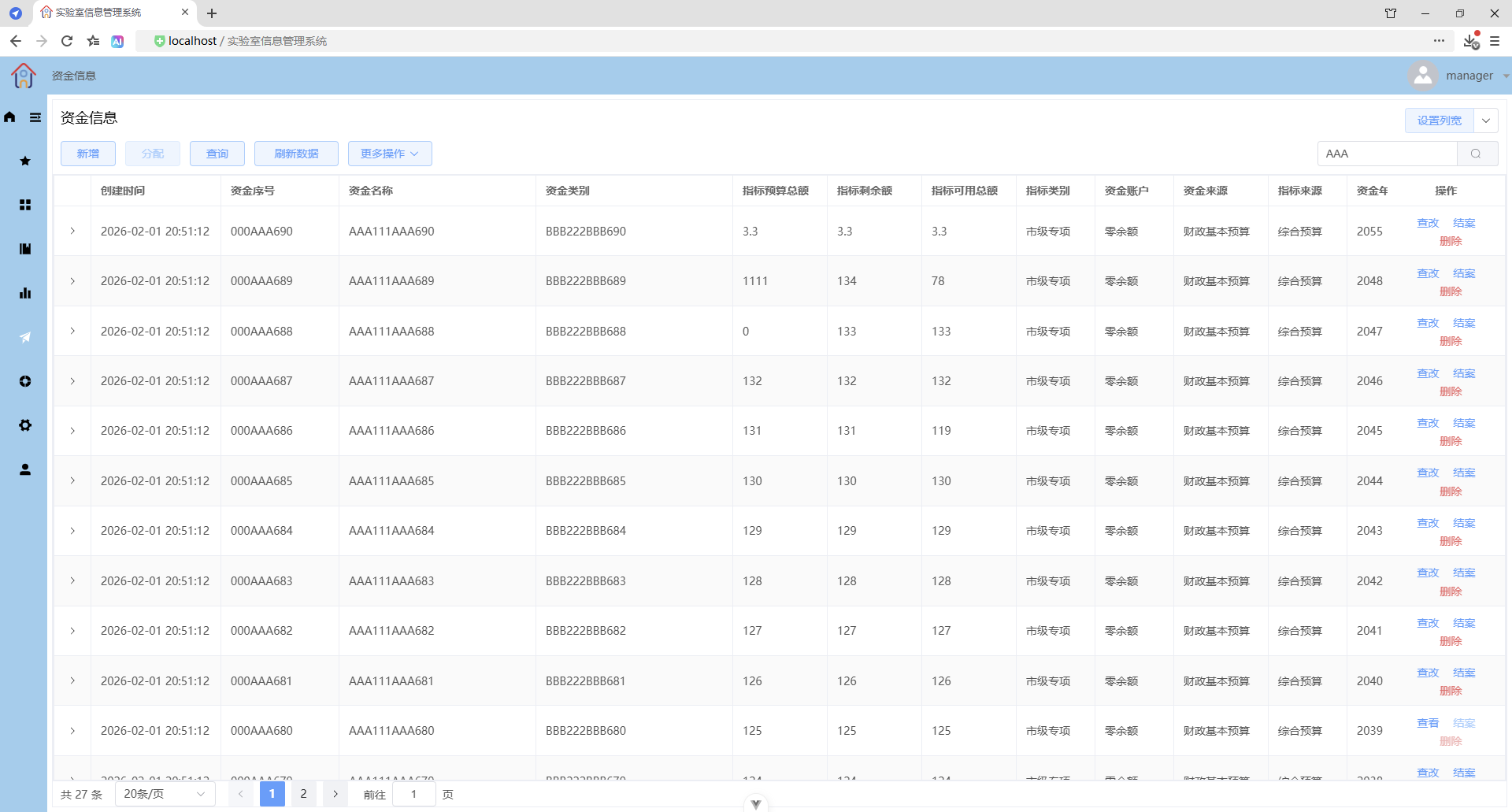Click 查看 in the 000AAA680 row
The image size is (1512, 812).
pyautogui.click(x=1428, y=723)
